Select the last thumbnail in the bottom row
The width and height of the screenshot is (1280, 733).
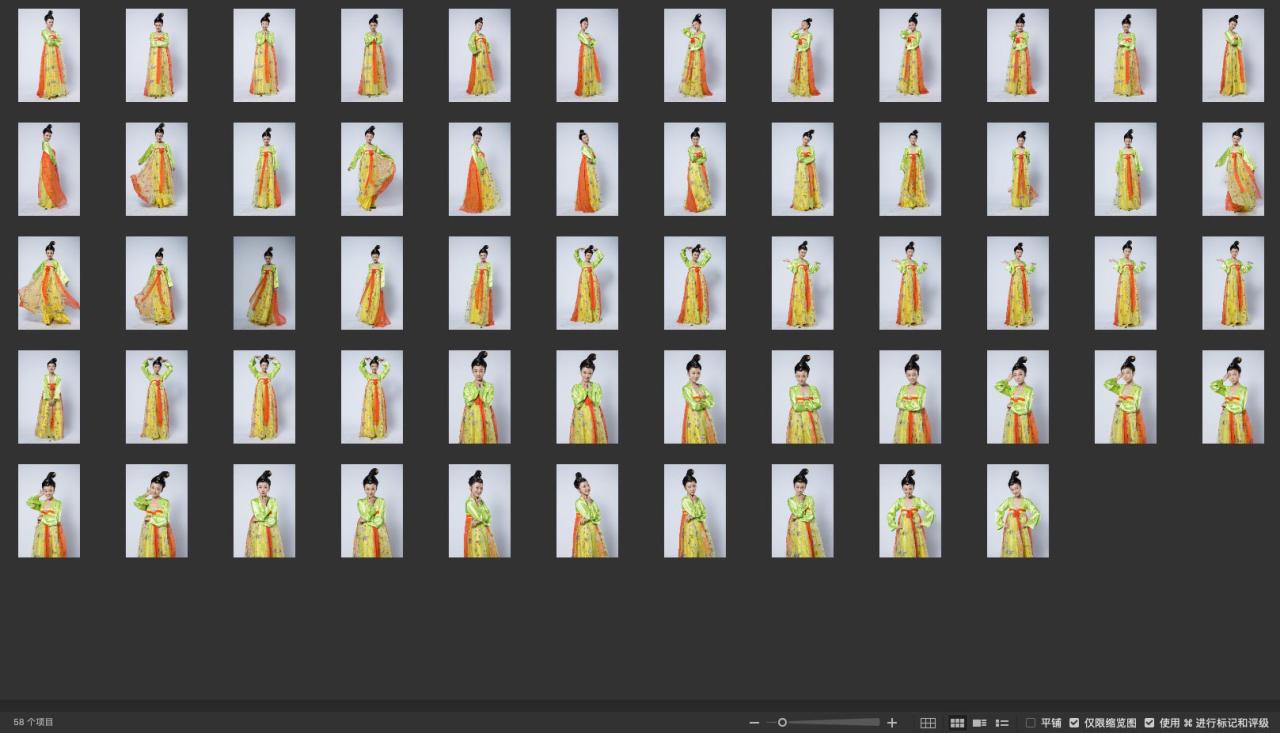tap(1018, 511)
